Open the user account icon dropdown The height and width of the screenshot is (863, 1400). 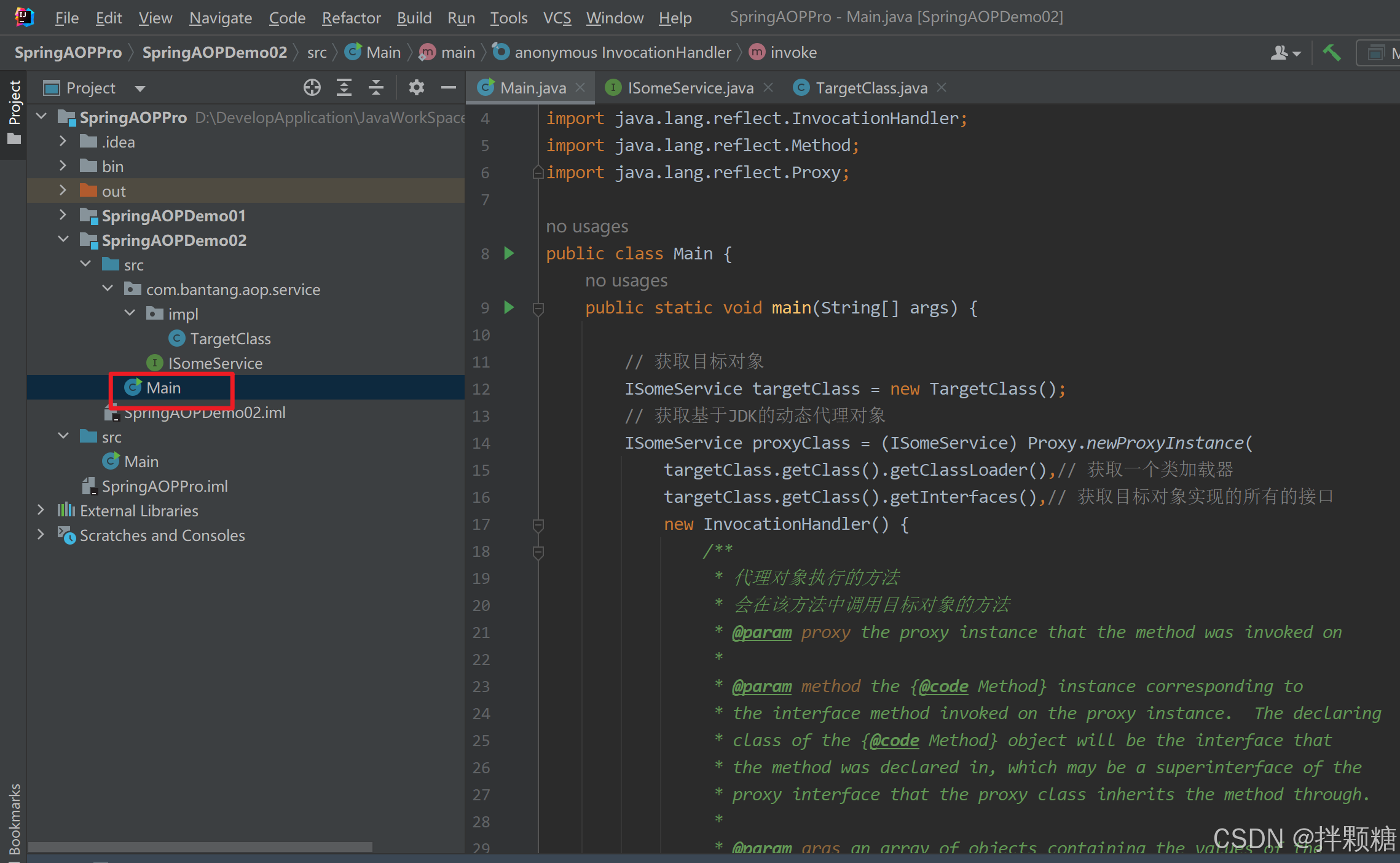1286,53
